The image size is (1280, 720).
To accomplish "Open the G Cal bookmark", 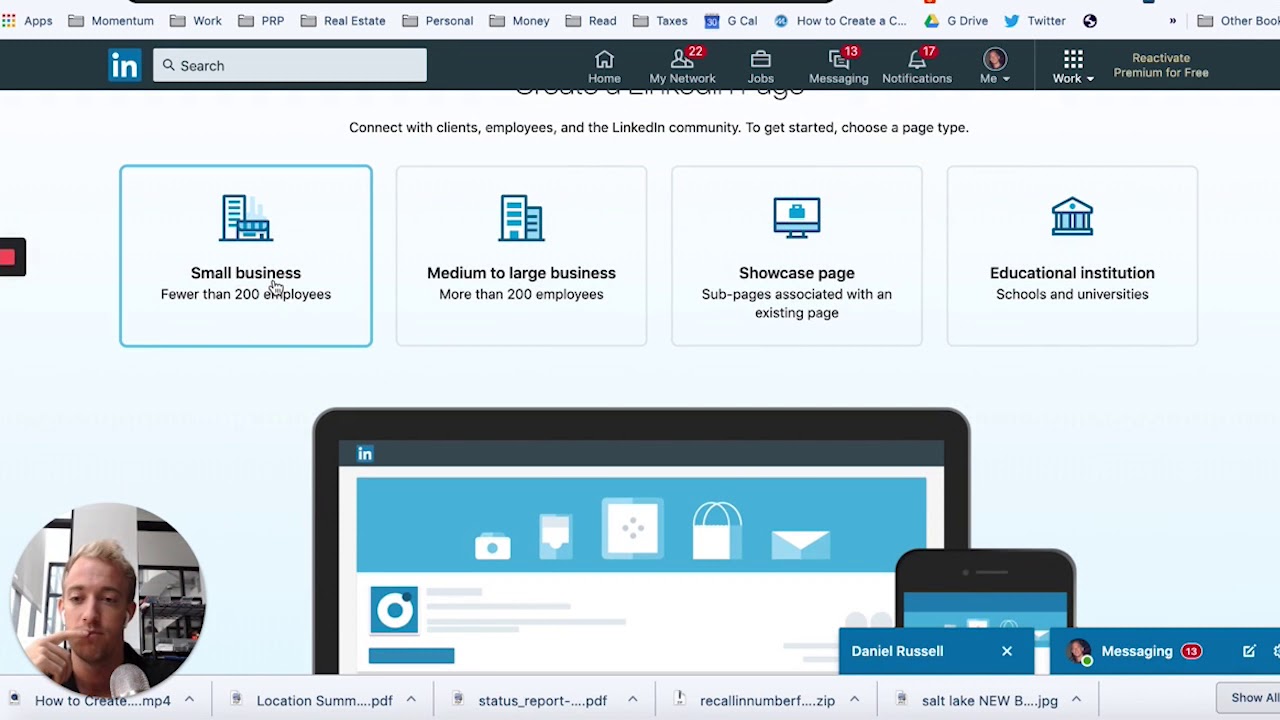I will click(731, 20).
